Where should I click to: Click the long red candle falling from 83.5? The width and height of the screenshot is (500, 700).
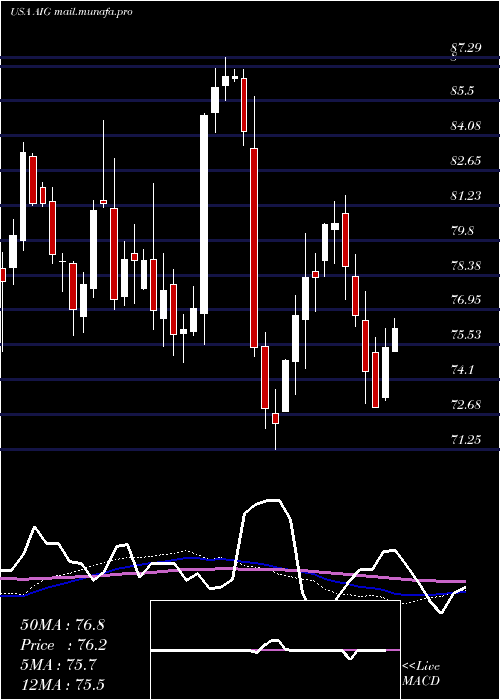click(x=254, y=248)
